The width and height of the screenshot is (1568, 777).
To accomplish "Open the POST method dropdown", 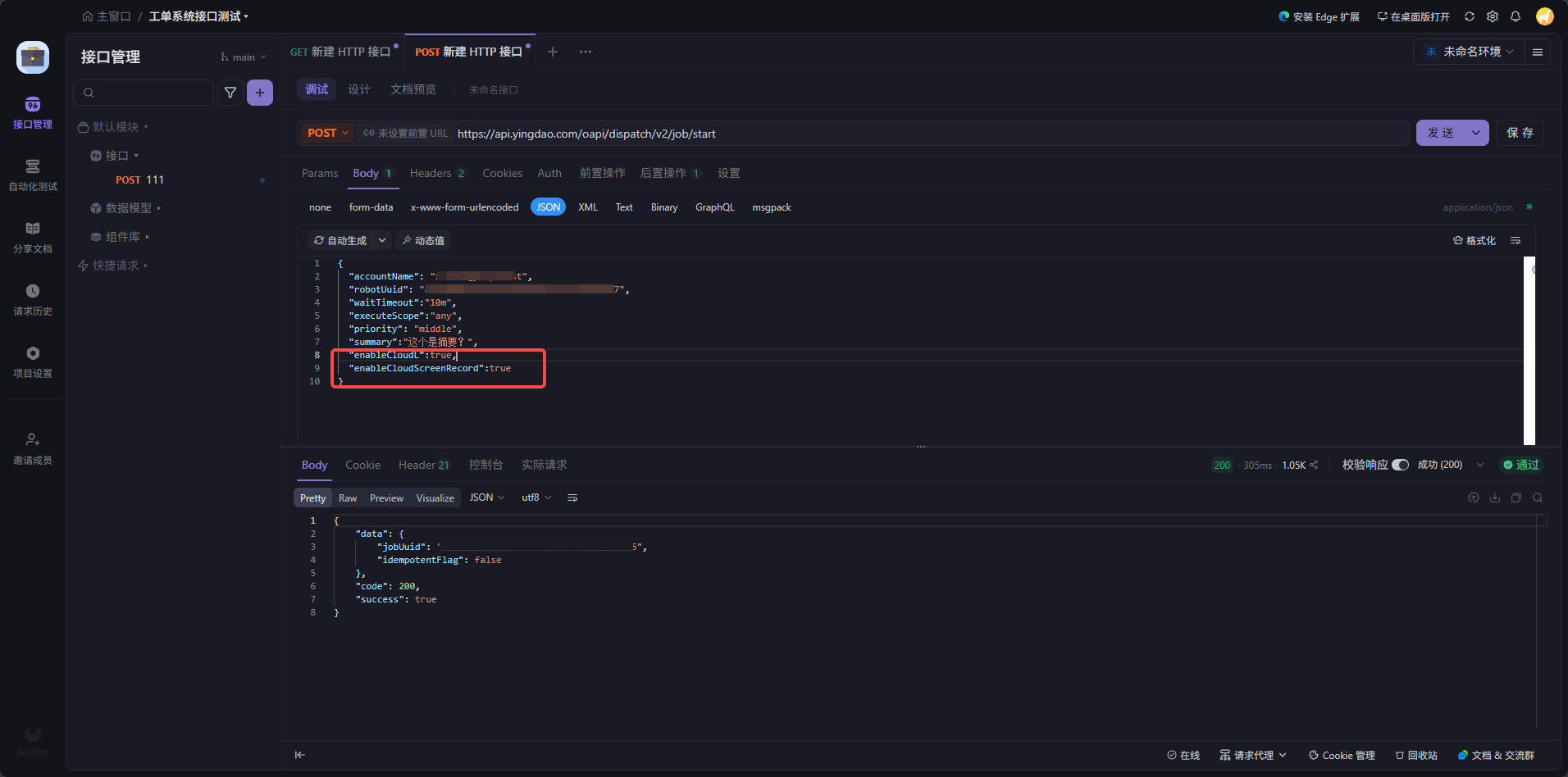I will [328, 133].
